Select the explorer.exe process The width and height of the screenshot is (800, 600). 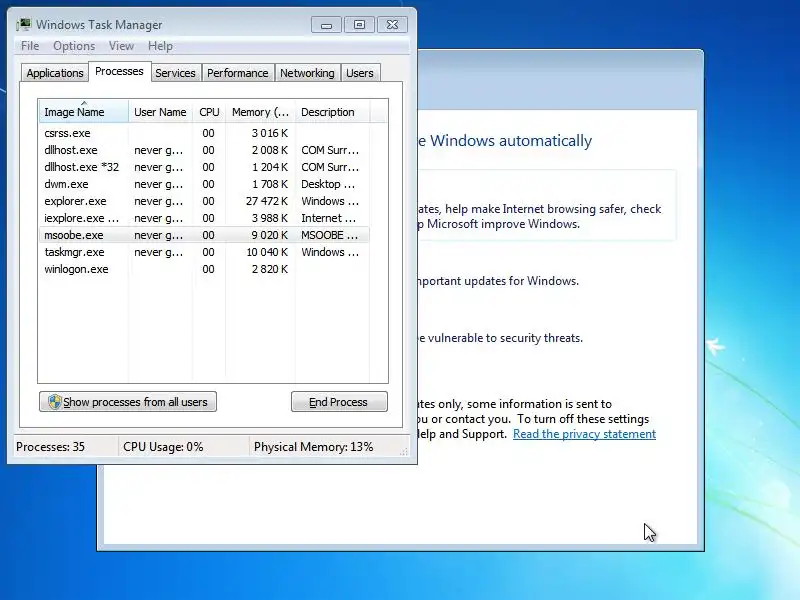[x=204, y=201]
